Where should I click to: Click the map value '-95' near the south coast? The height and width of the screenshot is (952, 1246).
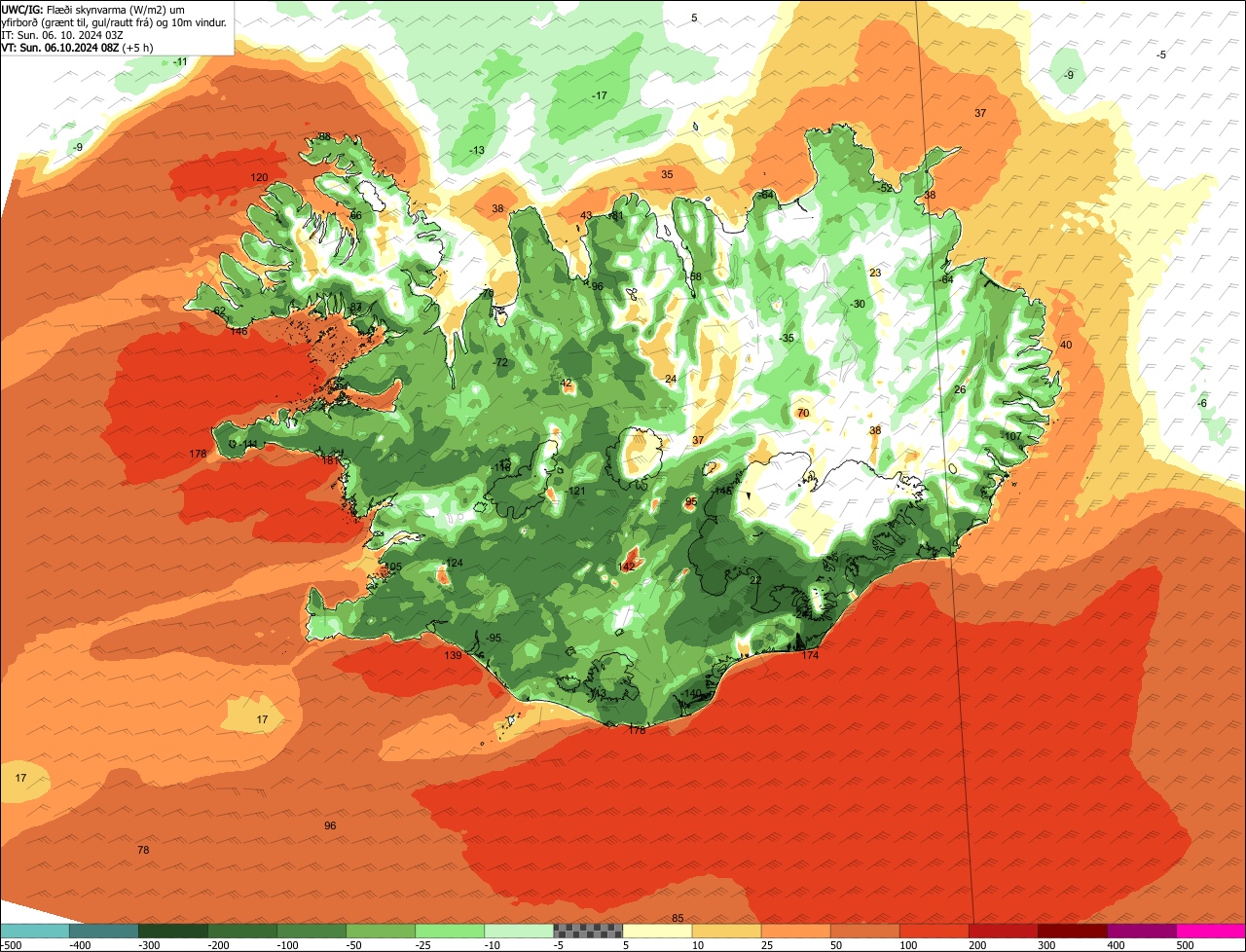(x=493, y=638)
